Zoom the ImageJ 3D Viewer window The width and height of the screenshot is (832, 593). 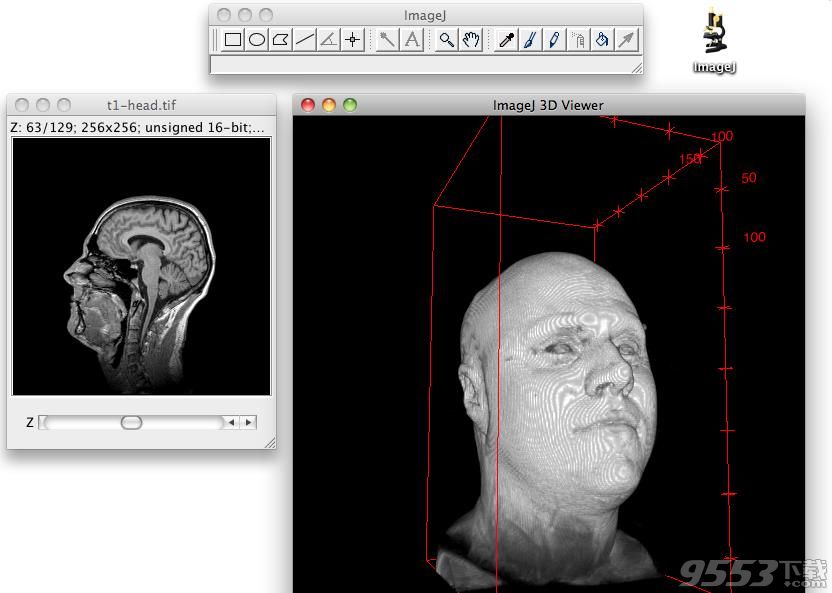350,105
